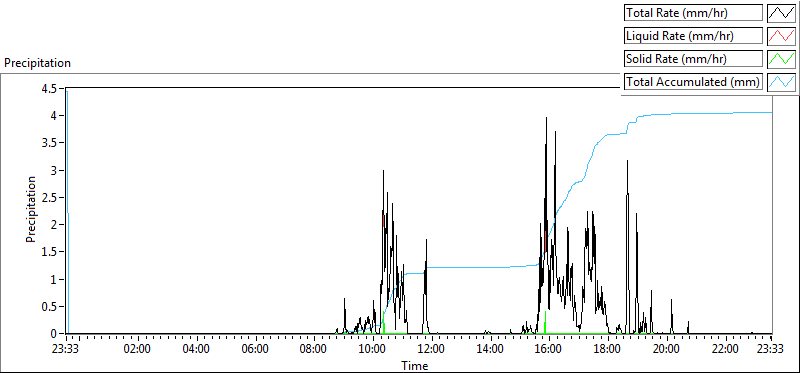The width and height of the screenshot is (800, 373).
Task: Click the 14:00 time-axis label
Action: [x=490, y=350]
